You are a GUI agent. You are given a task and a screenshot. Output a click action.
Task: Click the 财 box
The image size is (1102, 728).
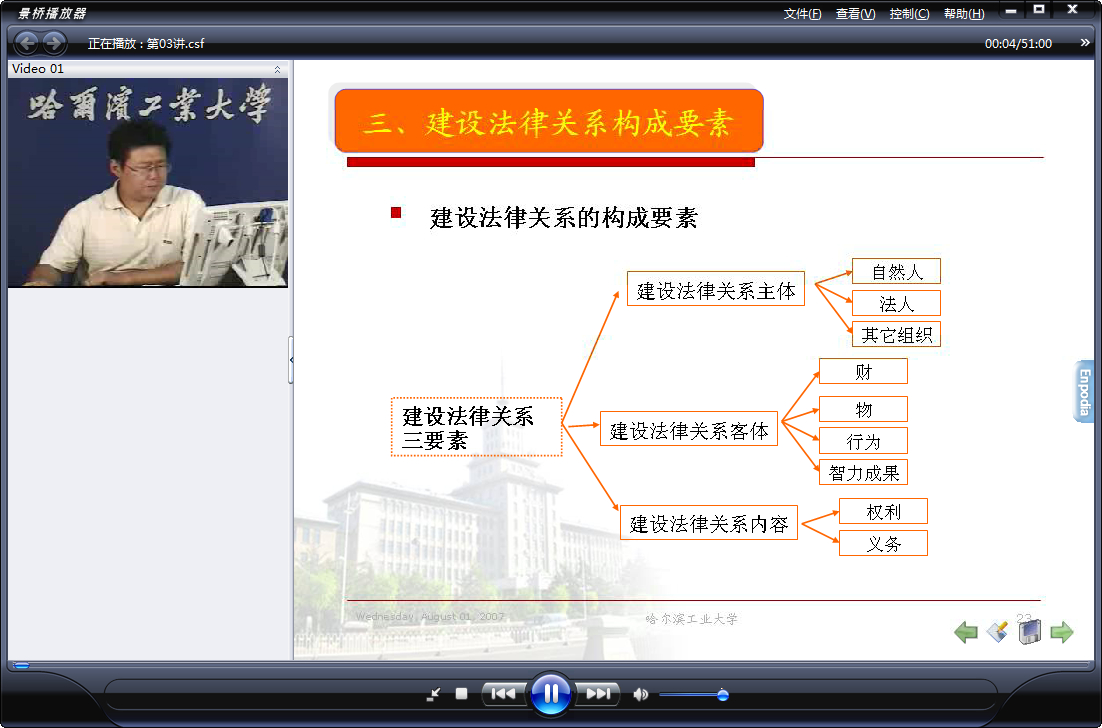[863, 371]
